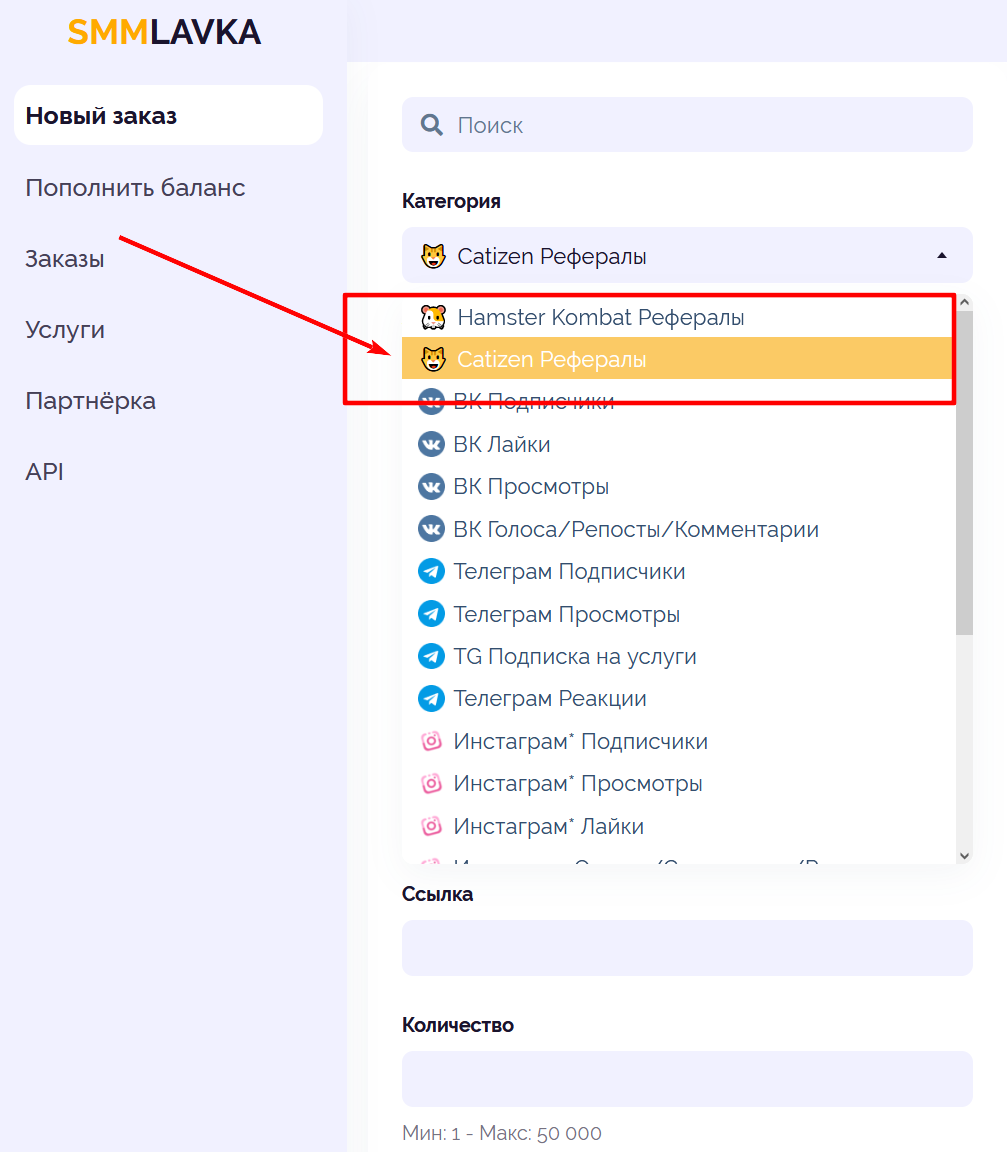Viewport: 1007px width, 1152px height.
Task: Click the scroll down arrow in list
Action: coord(964,855)
